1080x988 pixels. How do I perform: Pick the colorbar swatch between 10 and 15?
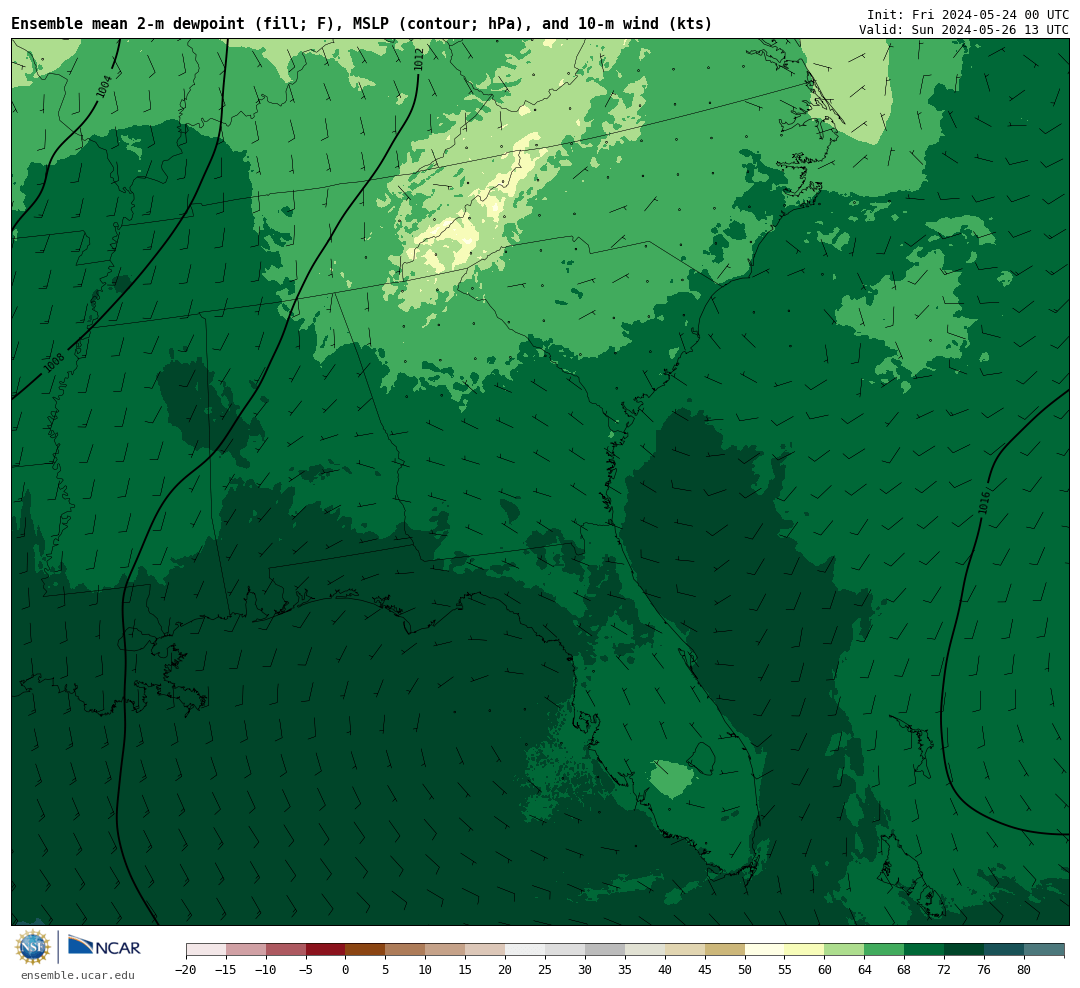[446, 950]
